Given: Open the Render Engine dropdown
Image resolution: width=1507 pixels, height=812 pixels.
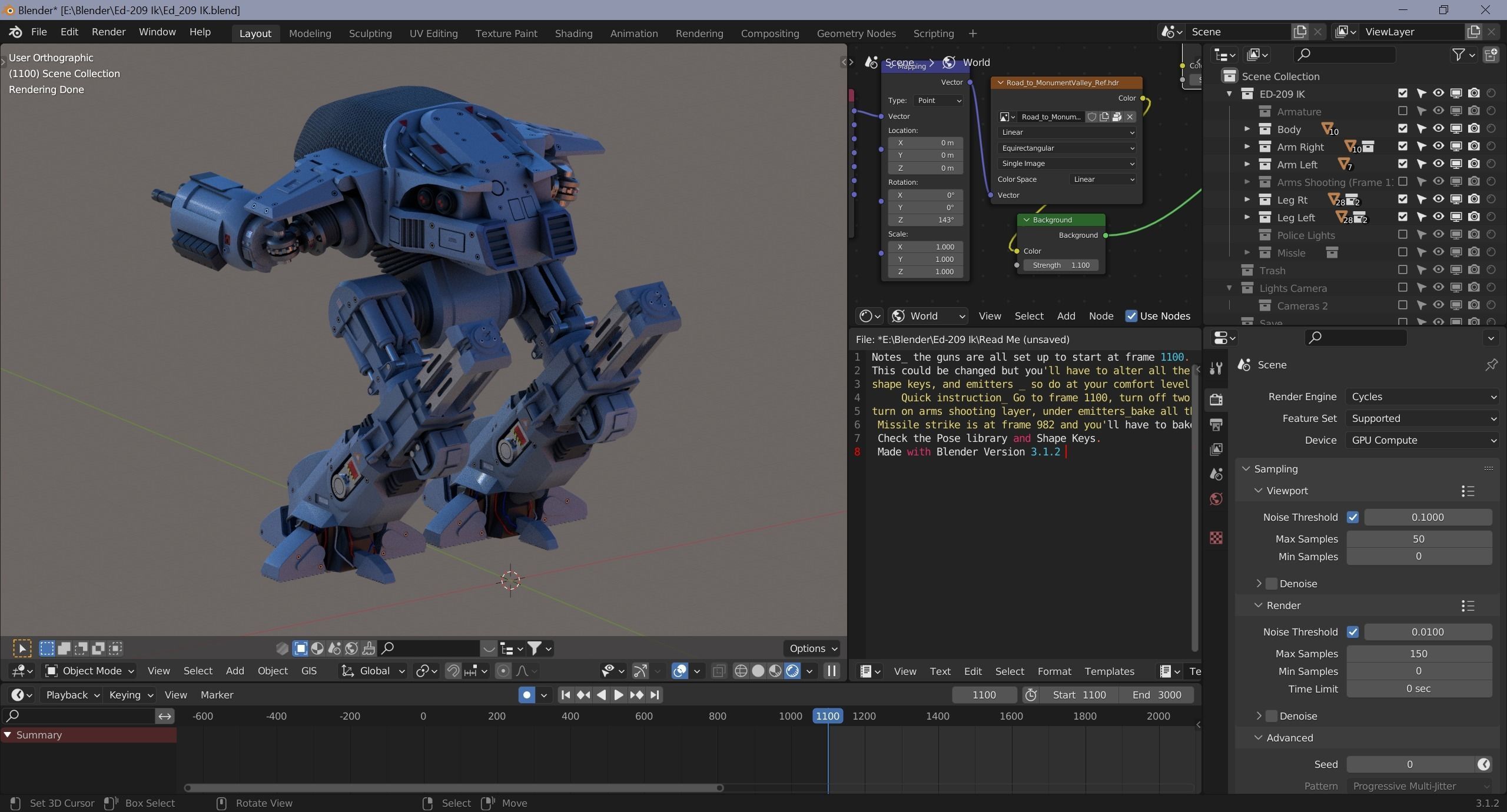Looking at the screenshot, I should coord(1422,397).
